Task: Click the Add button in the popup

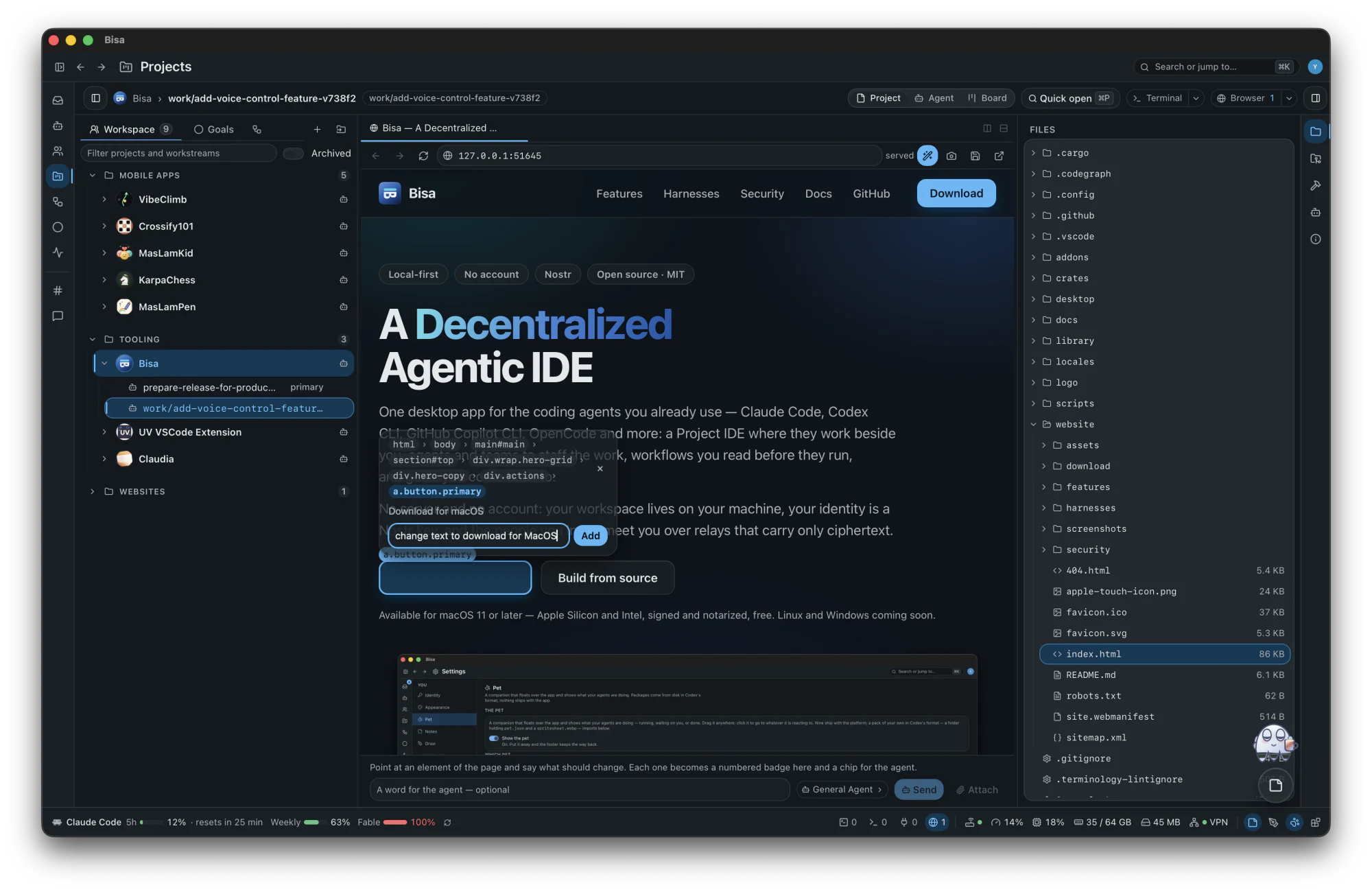Action: (x=591, y=535)
